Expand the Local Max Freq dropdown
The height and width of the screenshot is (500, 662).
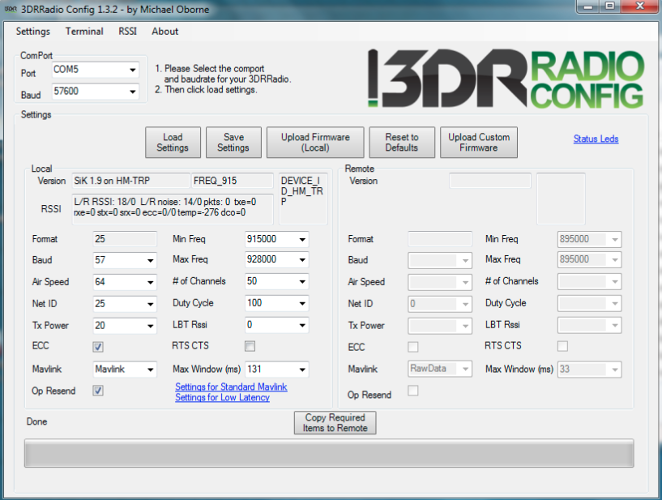302,260
